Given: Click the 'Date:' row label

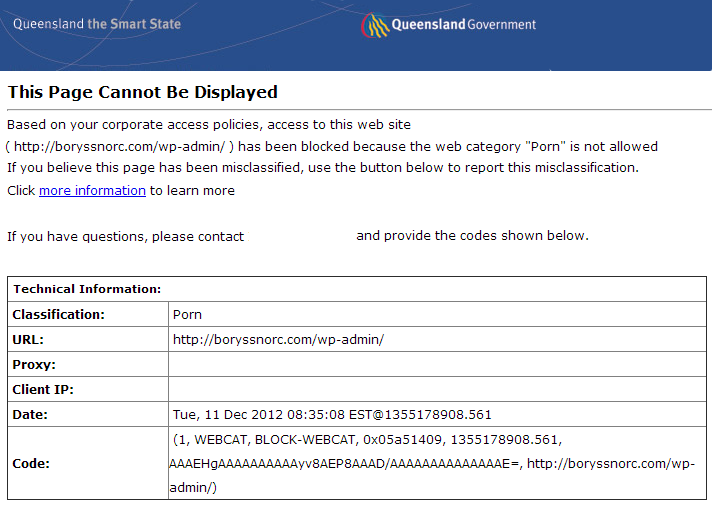Looking at the screenshot, I should click(30, 414).
